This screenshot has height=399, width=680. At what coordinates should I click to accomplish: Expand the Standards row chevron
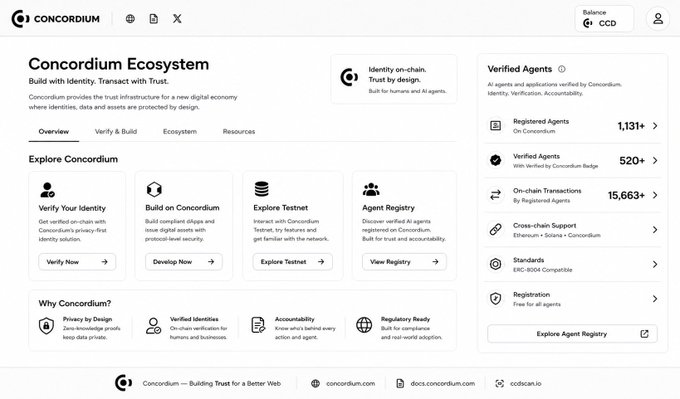tap(655, 264)
